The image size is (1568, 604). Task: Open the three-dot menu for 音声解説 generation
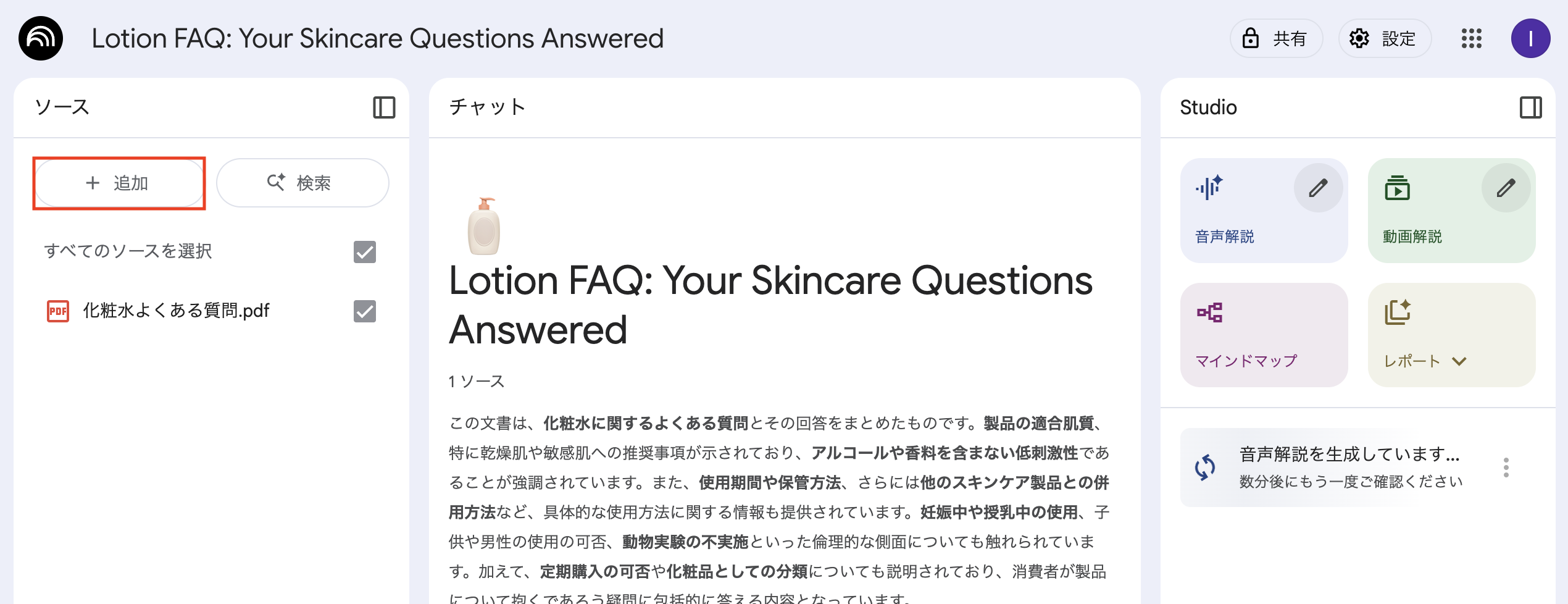coord(1506,468)
